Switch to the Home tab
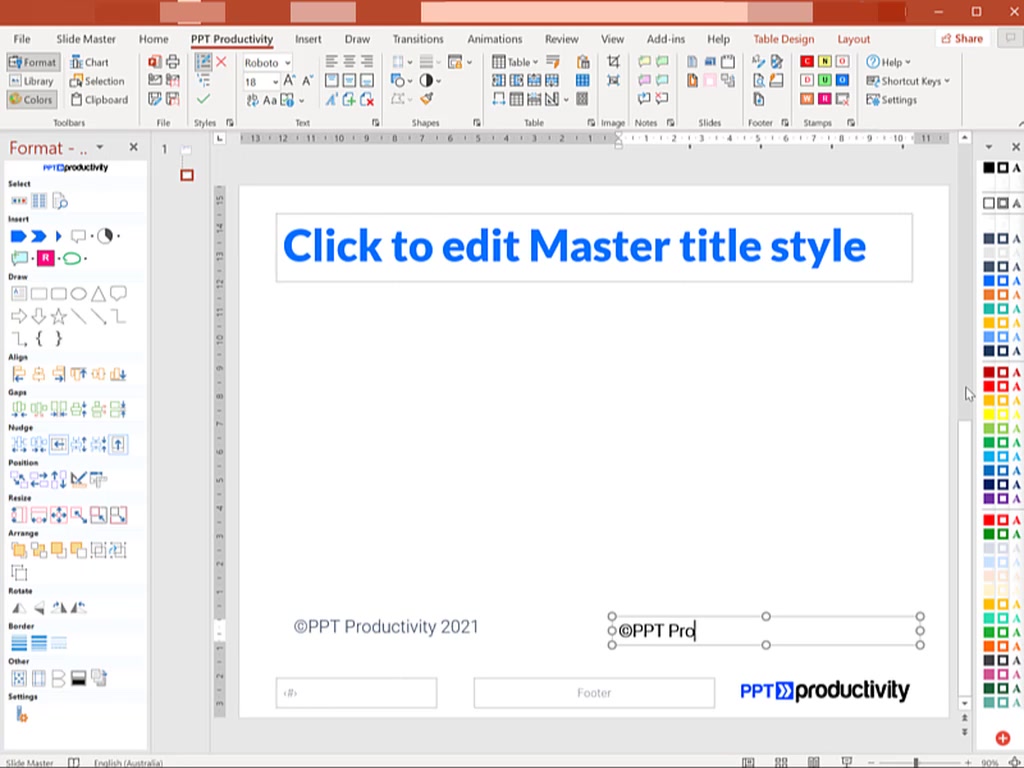This screenshot has width=1024, height=768. pos(153,39)
